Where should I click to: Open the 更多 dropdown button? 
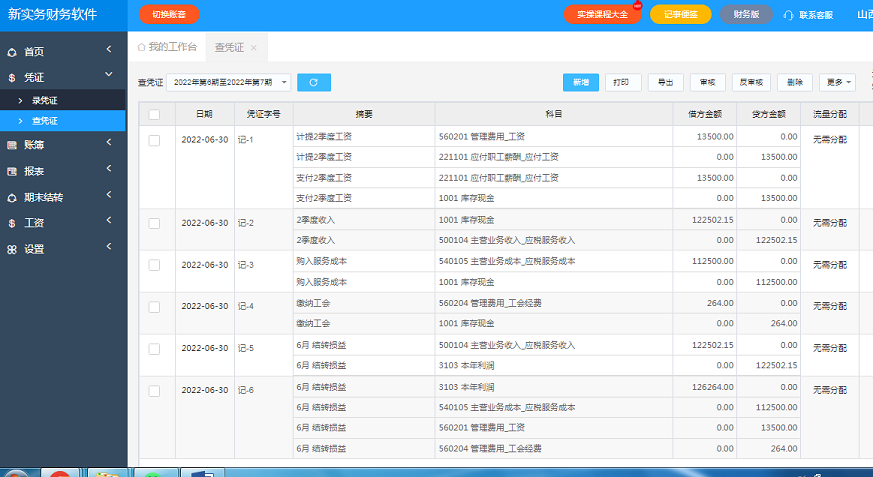(837, 82)
